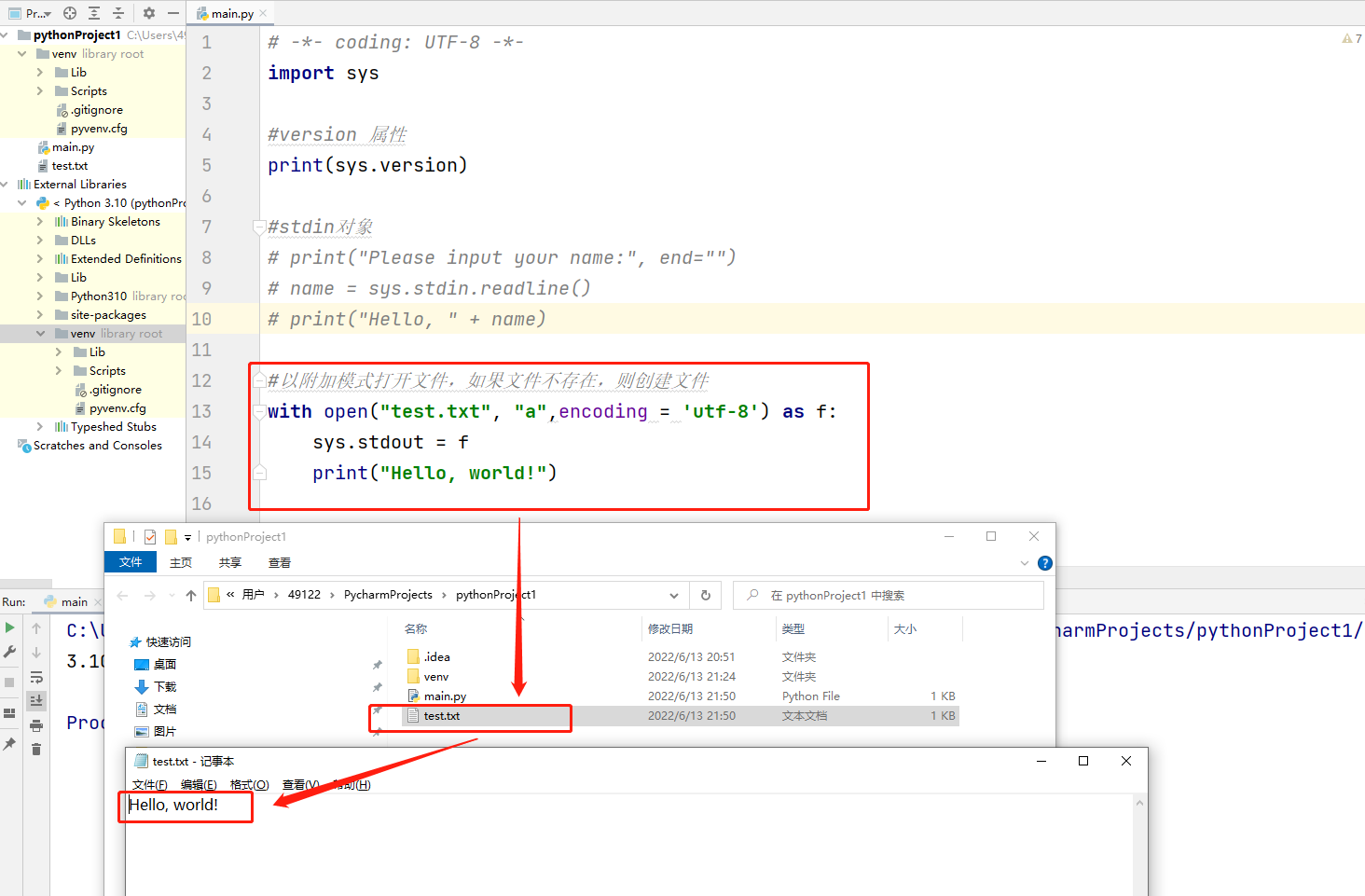Image resolution: width=1365 pixels, height=896 pixels.
Task: Select test.txt in Explorer file list
Action: 441,716
